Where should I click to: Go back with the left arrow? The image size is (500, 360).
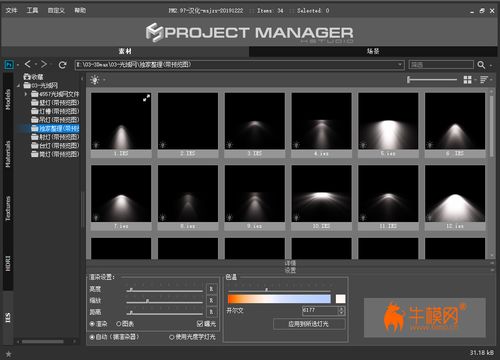point(28,64)
